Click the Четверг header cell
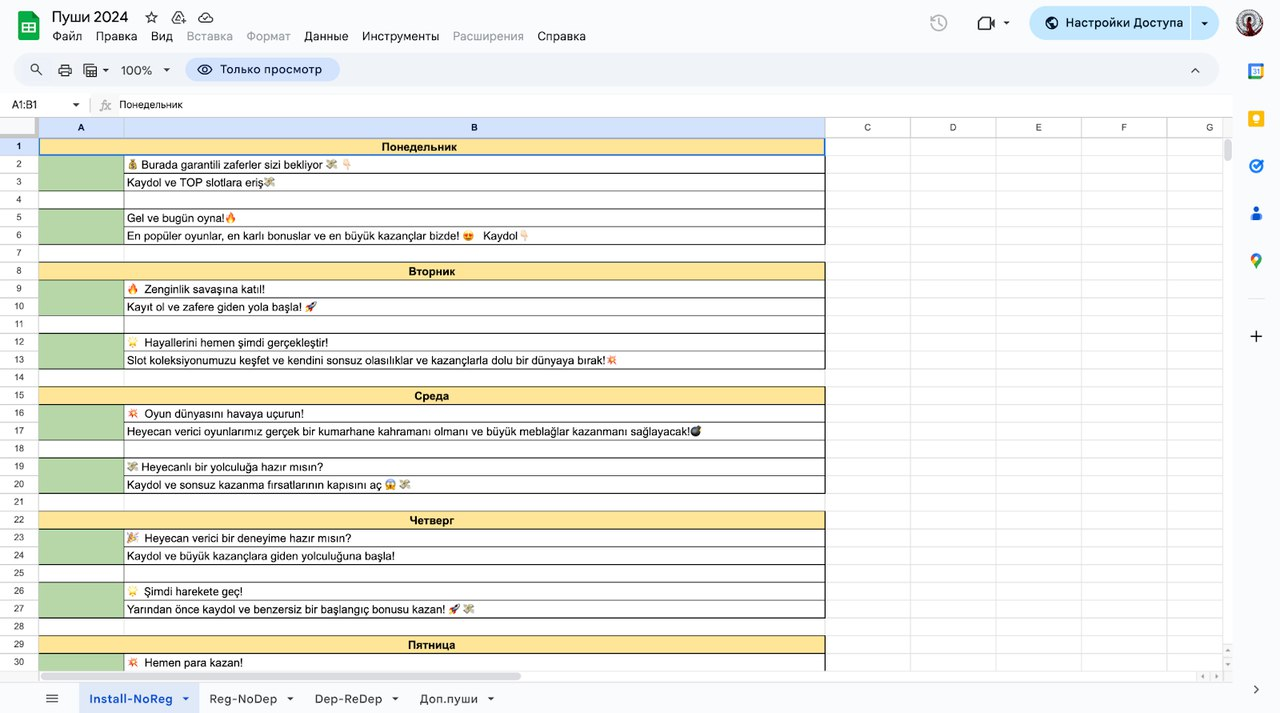 point(432,520)
